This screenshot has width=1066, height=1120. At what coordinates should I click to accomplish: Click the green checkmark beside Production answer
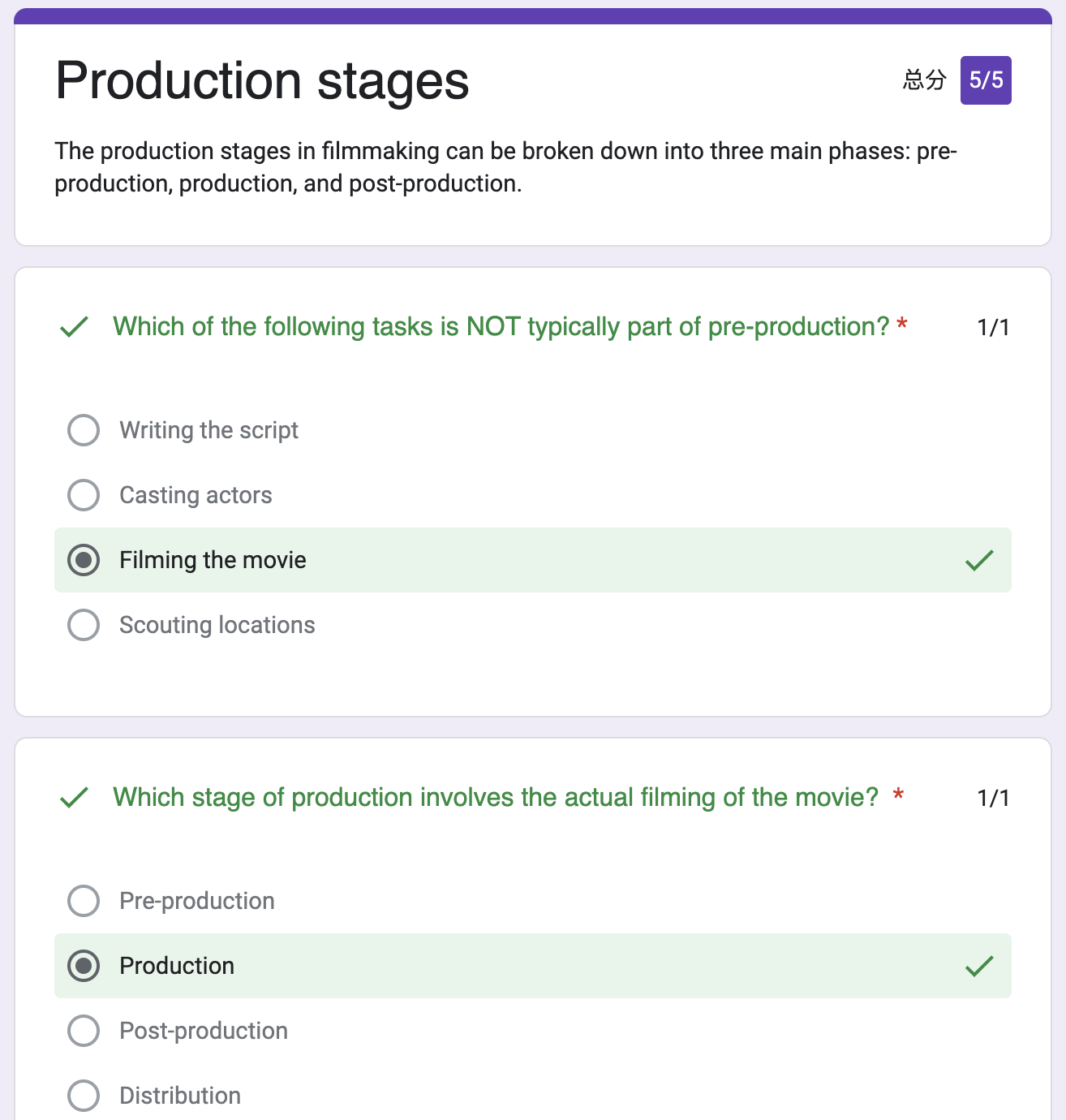click(x=979, y=966)
